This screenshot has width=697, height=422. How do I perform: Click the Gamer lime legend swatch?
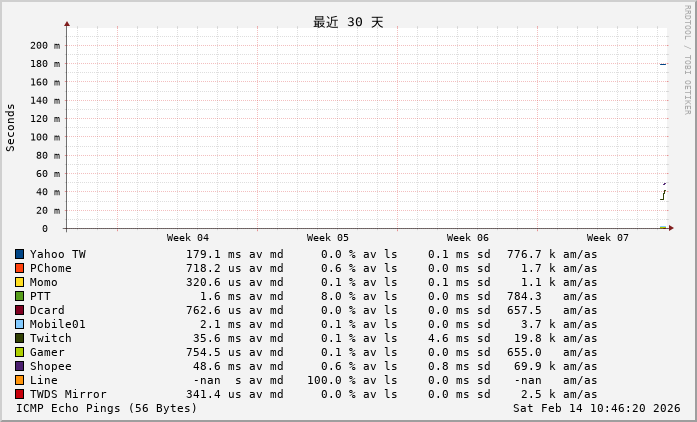19,352
